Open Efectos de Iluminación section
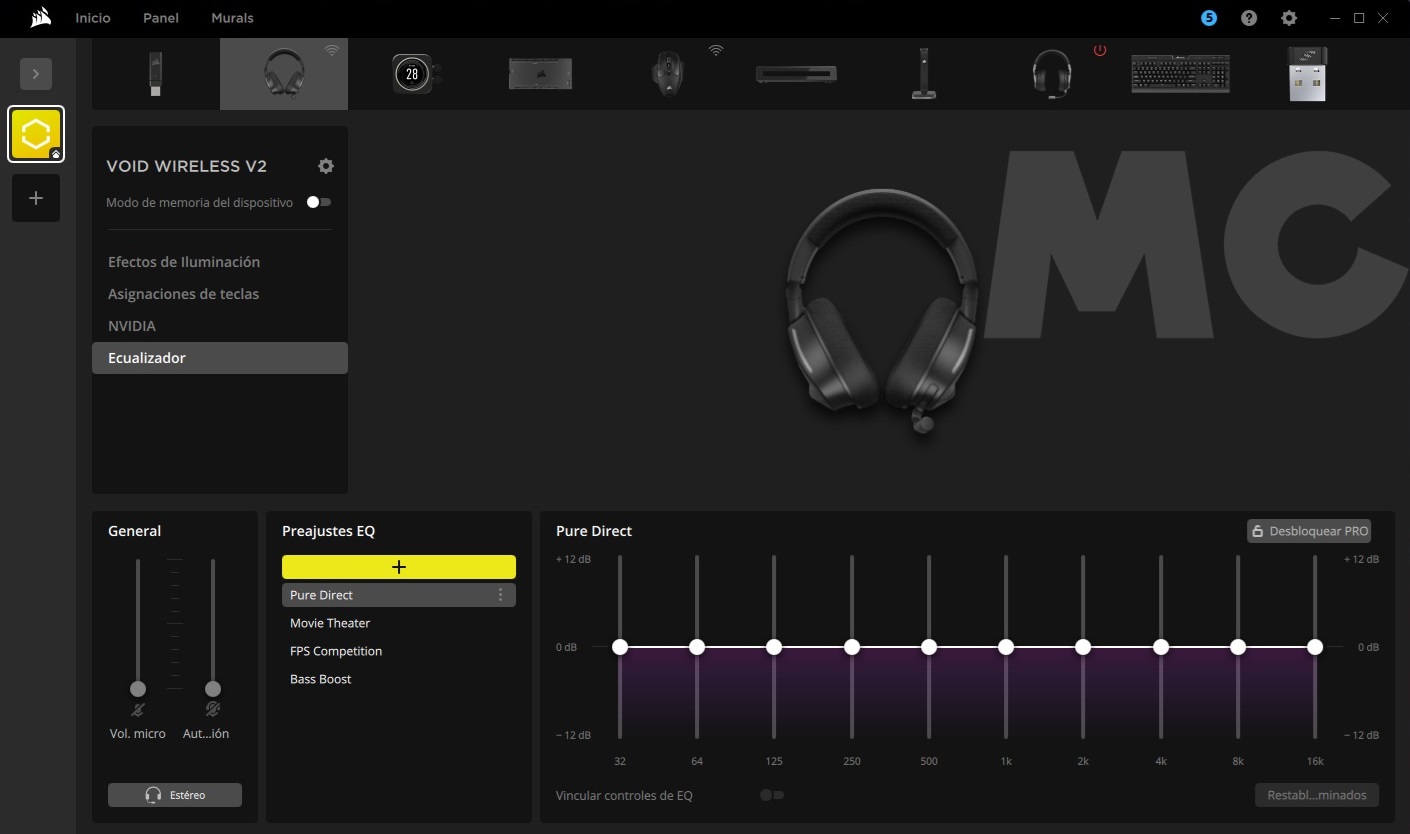The width and height of the screenshot is (1410, 834). tap(184, 262)
